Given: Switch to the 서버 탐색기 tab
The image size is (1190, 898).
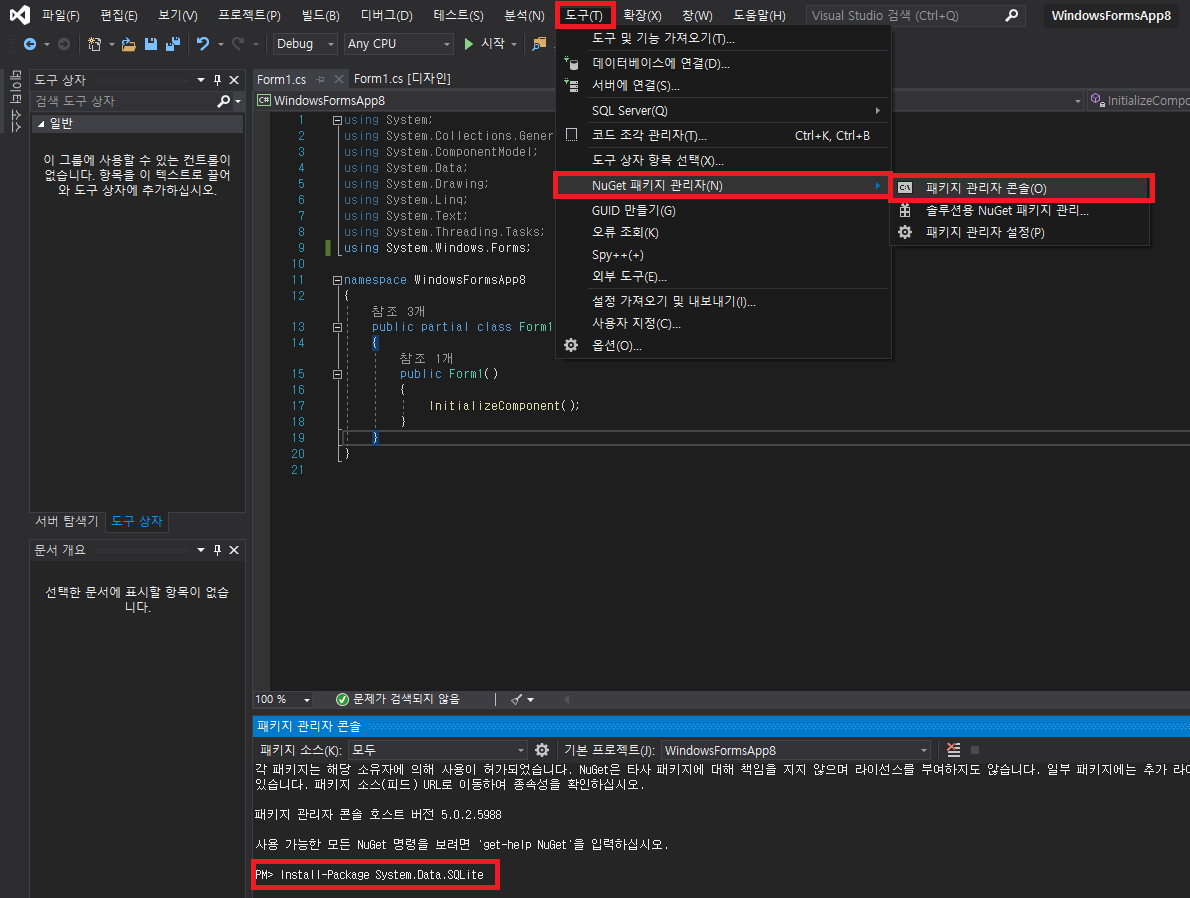Looking at the screenshot, I should point(67,521).
